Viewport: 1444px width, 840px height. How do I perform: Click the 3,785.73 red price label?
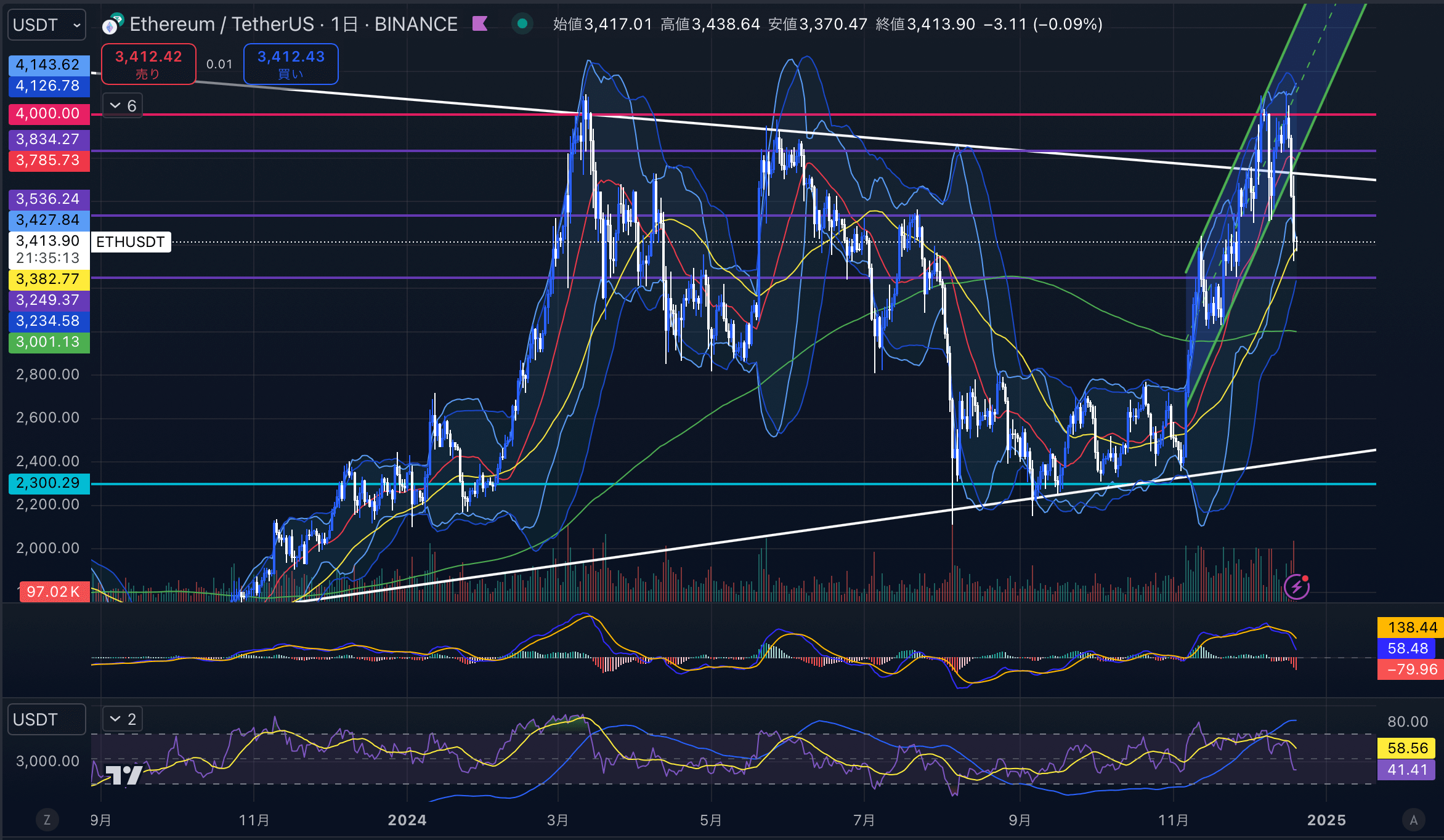[x=49, y=160]
